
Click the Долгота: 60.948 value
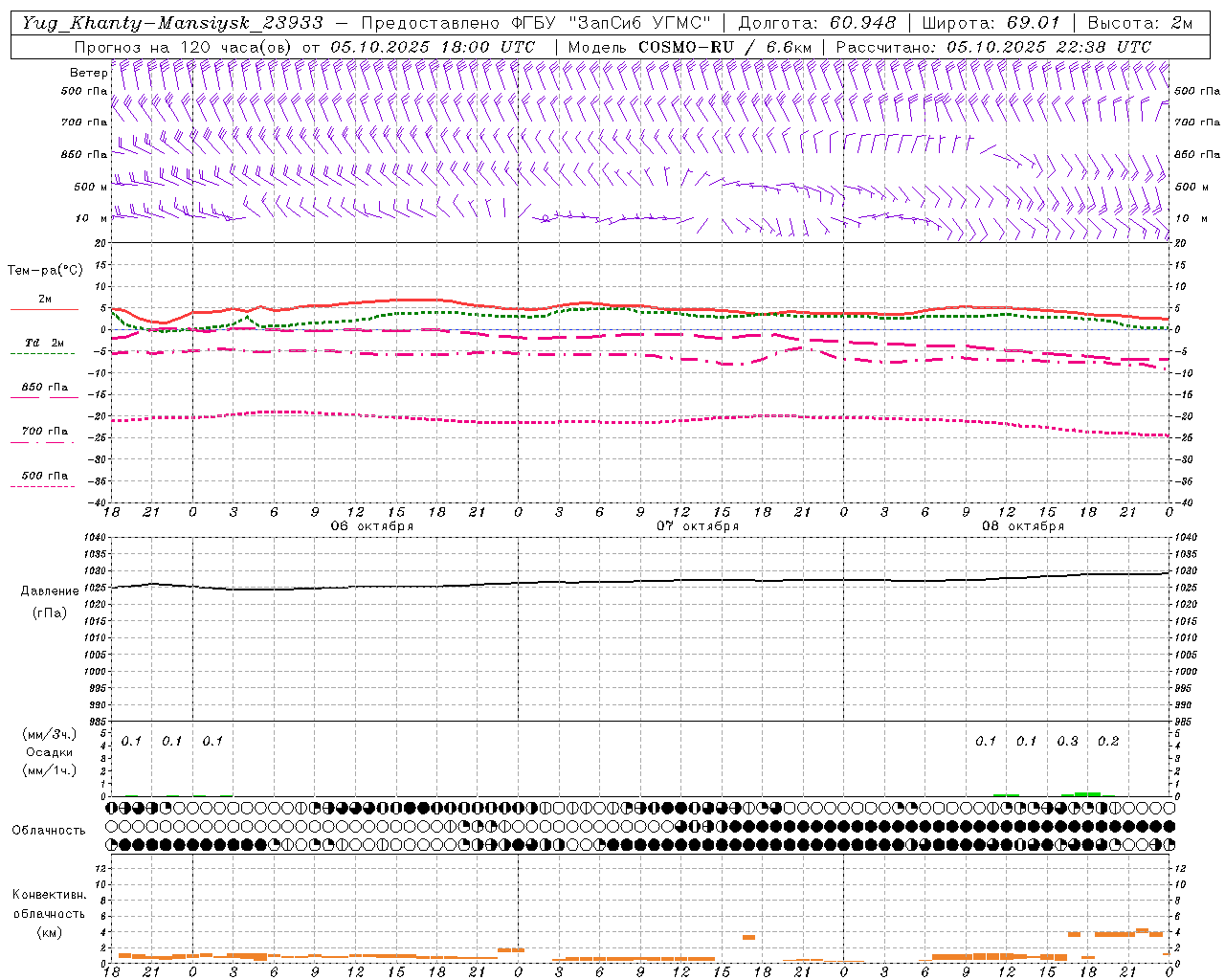pyautogui.click(x=817, y=23)
